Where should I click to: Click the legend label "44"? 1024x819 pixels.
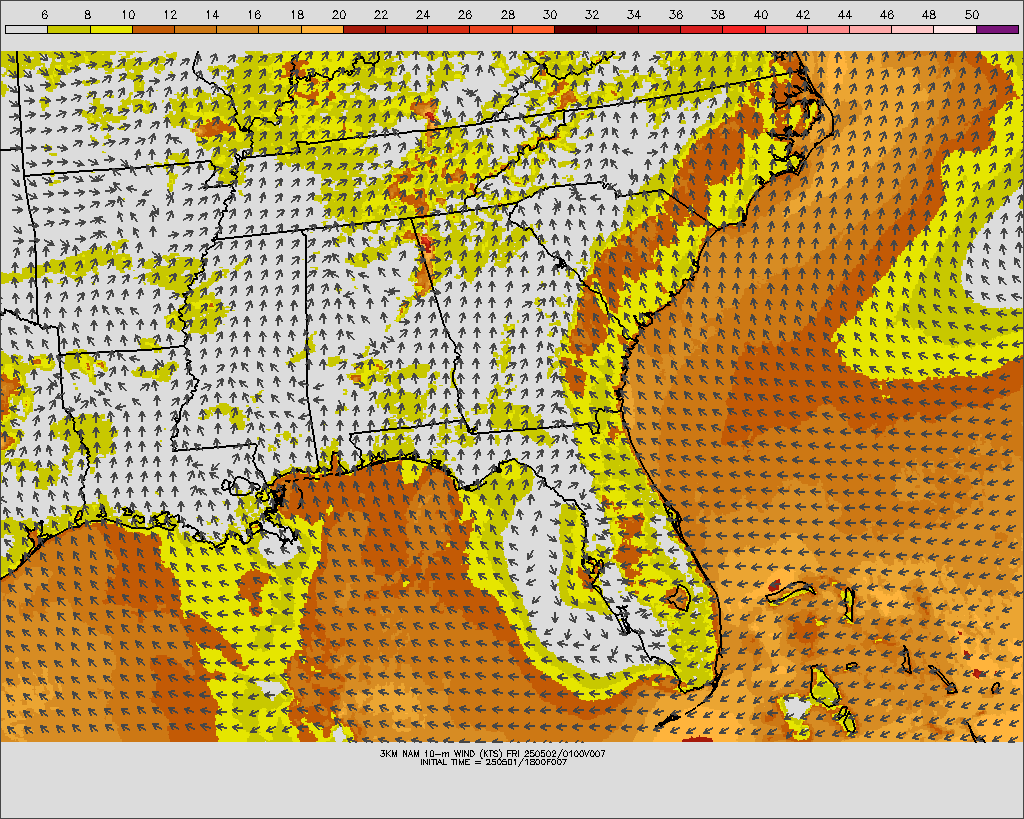(845, 14)
